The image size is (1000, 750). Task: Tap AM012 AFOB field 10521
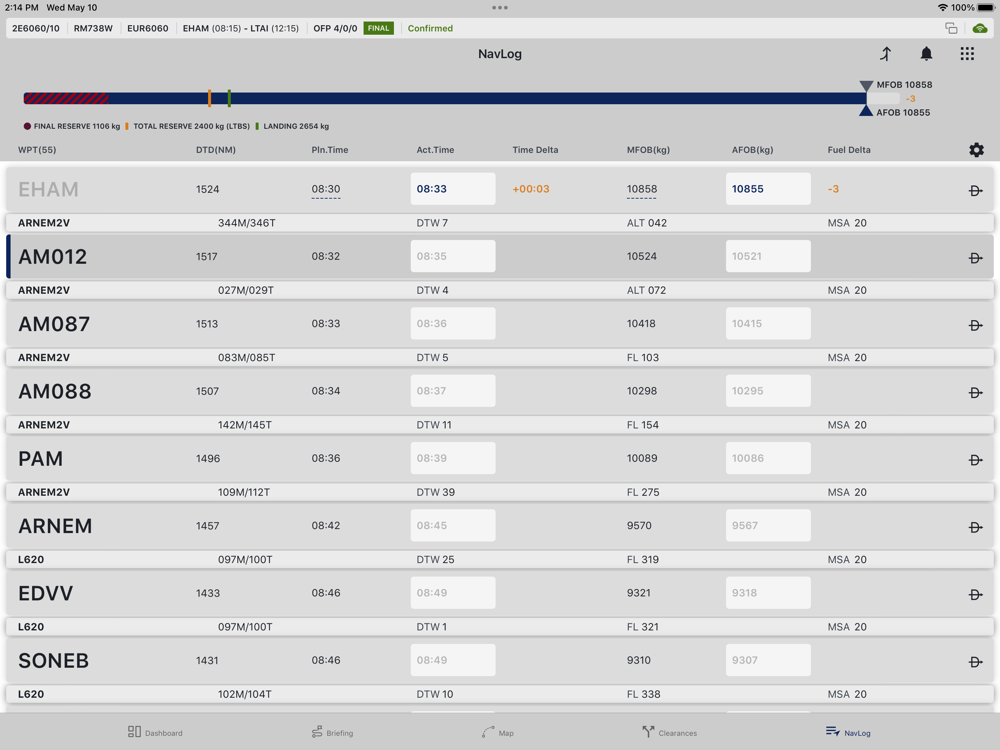768,256
